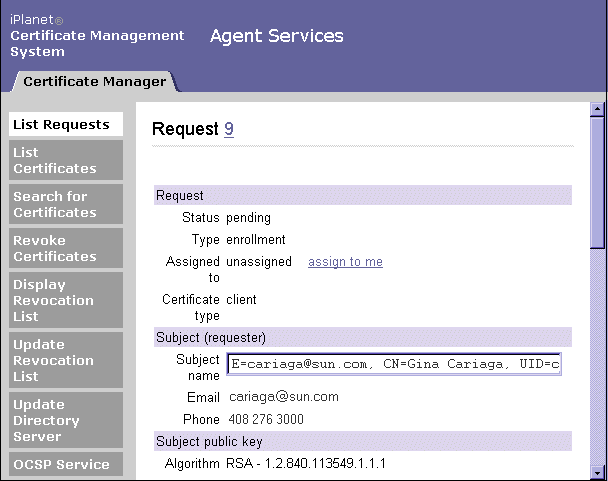Click the scrollbar down arrow
608x481 pixels.
point(597,472)
